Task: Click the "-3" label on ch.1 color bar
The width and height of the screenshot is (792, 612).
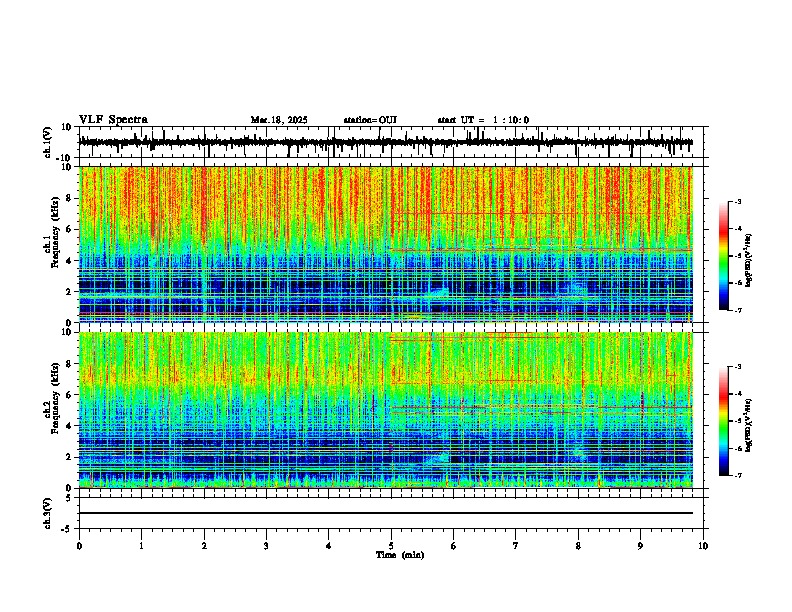Action: point(737,201)
